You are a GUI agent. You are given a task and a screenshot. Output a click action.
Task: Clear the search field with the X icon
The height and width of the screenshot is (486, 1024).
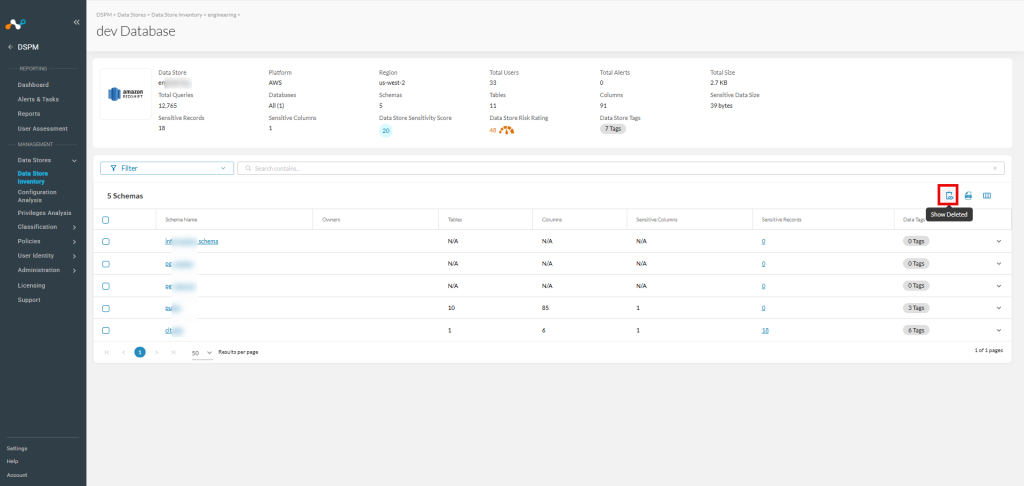[x=995, y=168]
